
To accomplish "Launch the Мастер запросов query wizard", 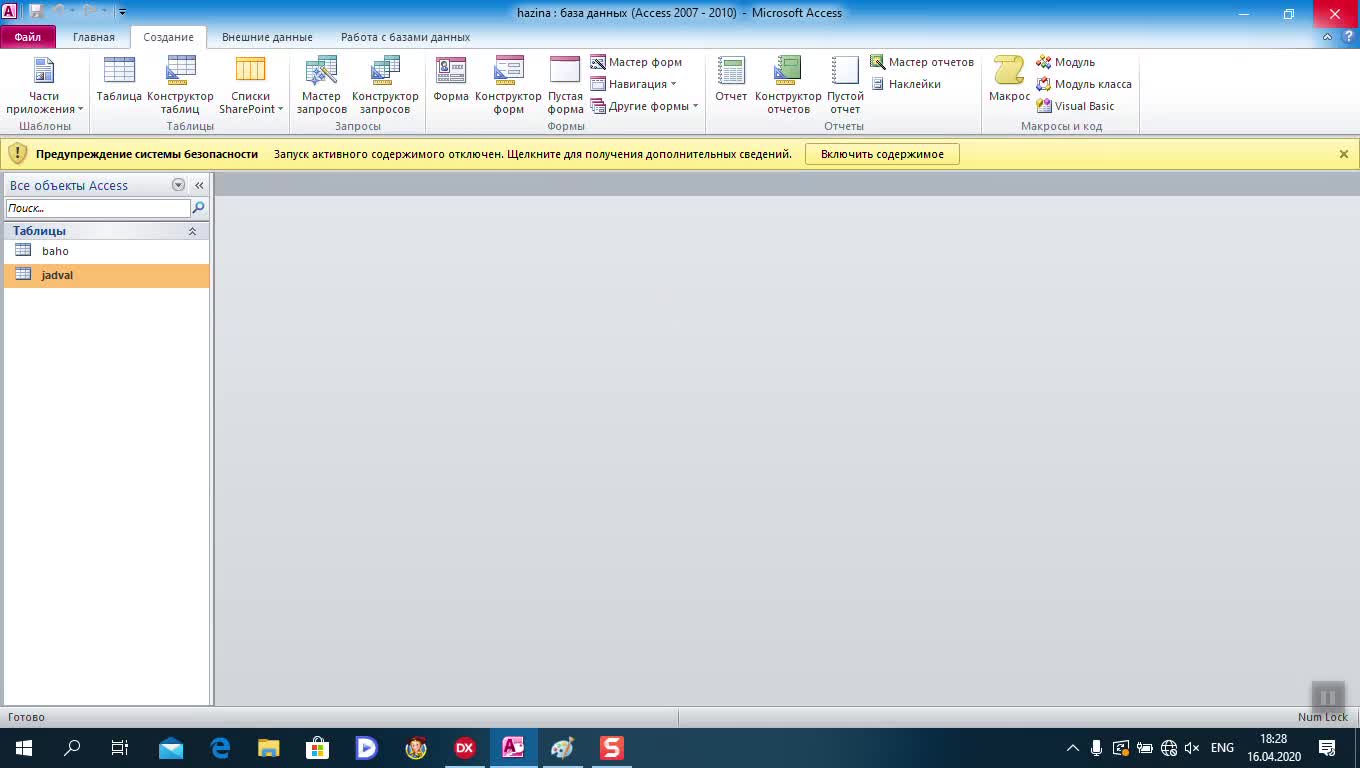I will click(x=321, y=86).
